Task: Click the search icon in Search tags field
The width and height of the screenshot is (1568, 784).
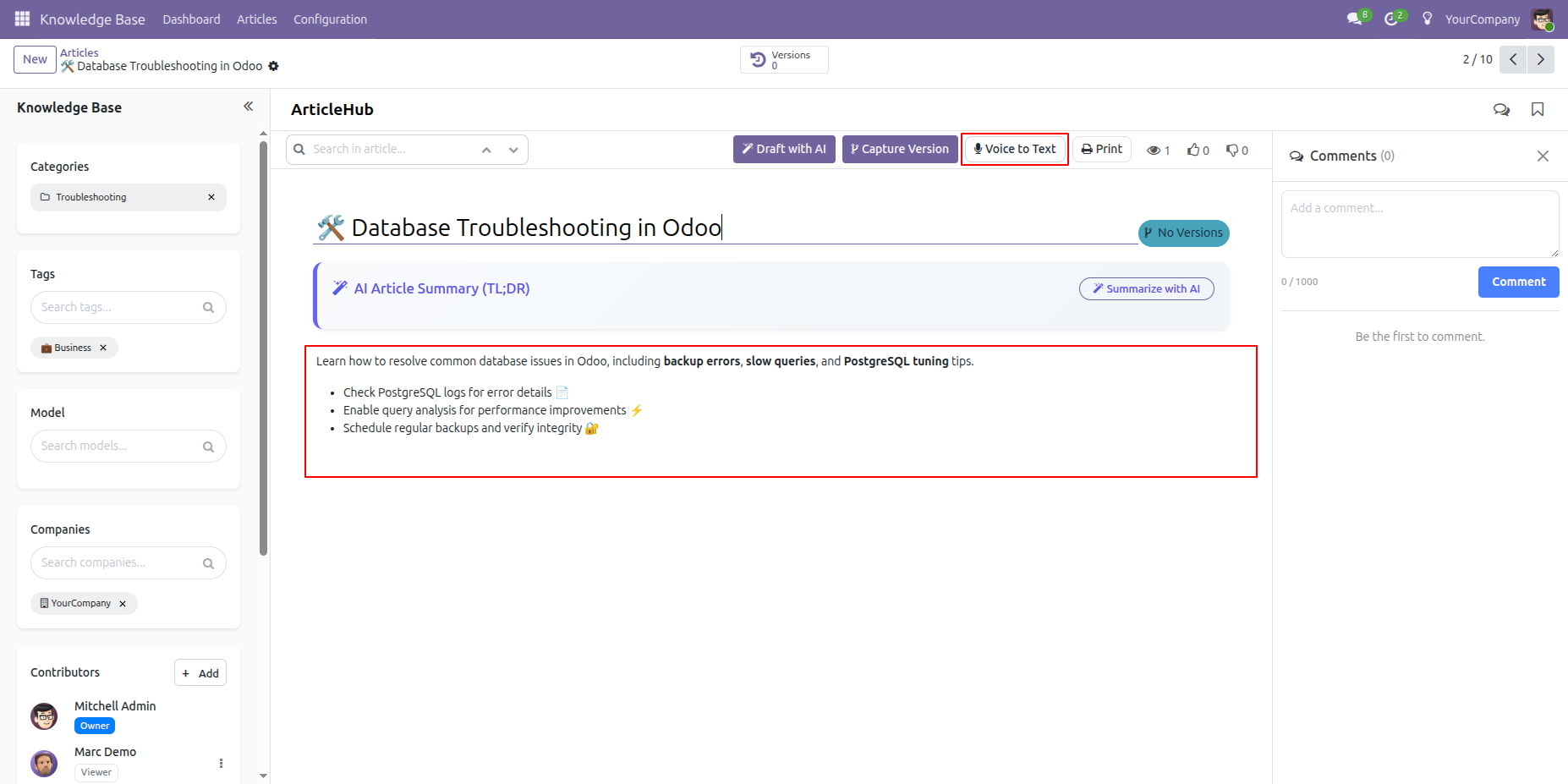Action: [x=208, y=308]
